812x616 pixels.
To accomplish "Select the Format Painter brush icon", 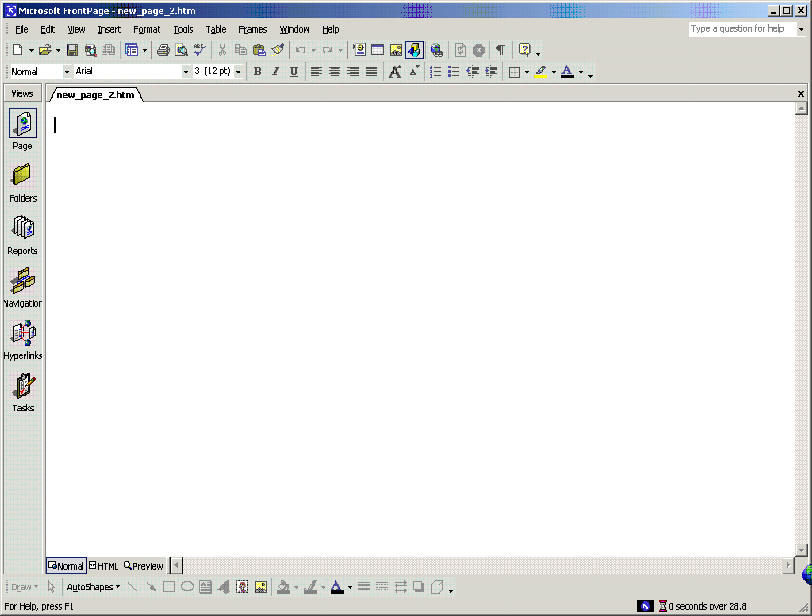I will coord(278,50).
